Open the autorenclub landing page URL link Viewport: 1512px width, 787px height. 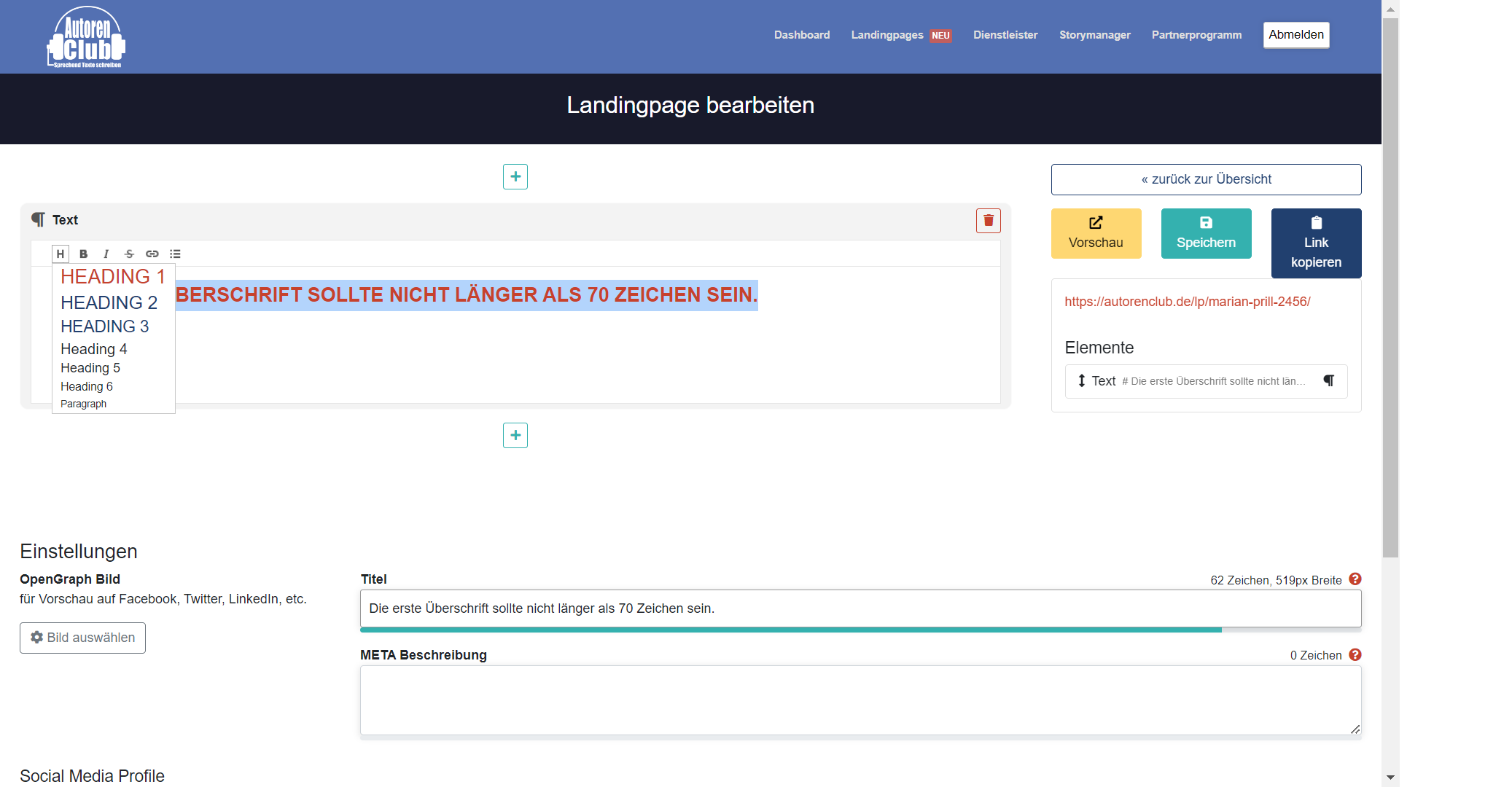click(x=1187, y=302)
